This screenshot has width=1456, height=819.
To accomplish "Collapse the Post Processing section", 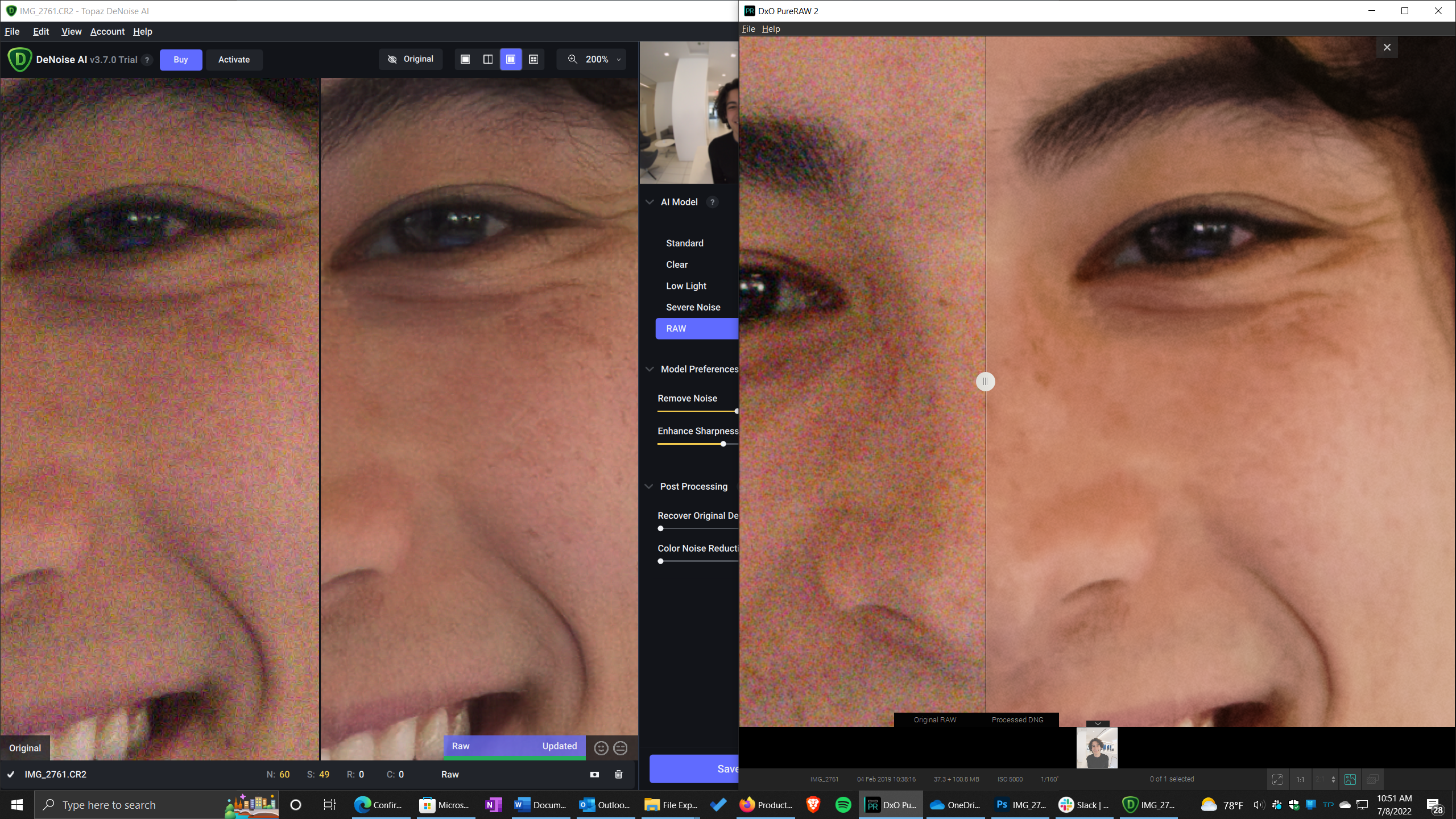I will [x=650, y=486].
